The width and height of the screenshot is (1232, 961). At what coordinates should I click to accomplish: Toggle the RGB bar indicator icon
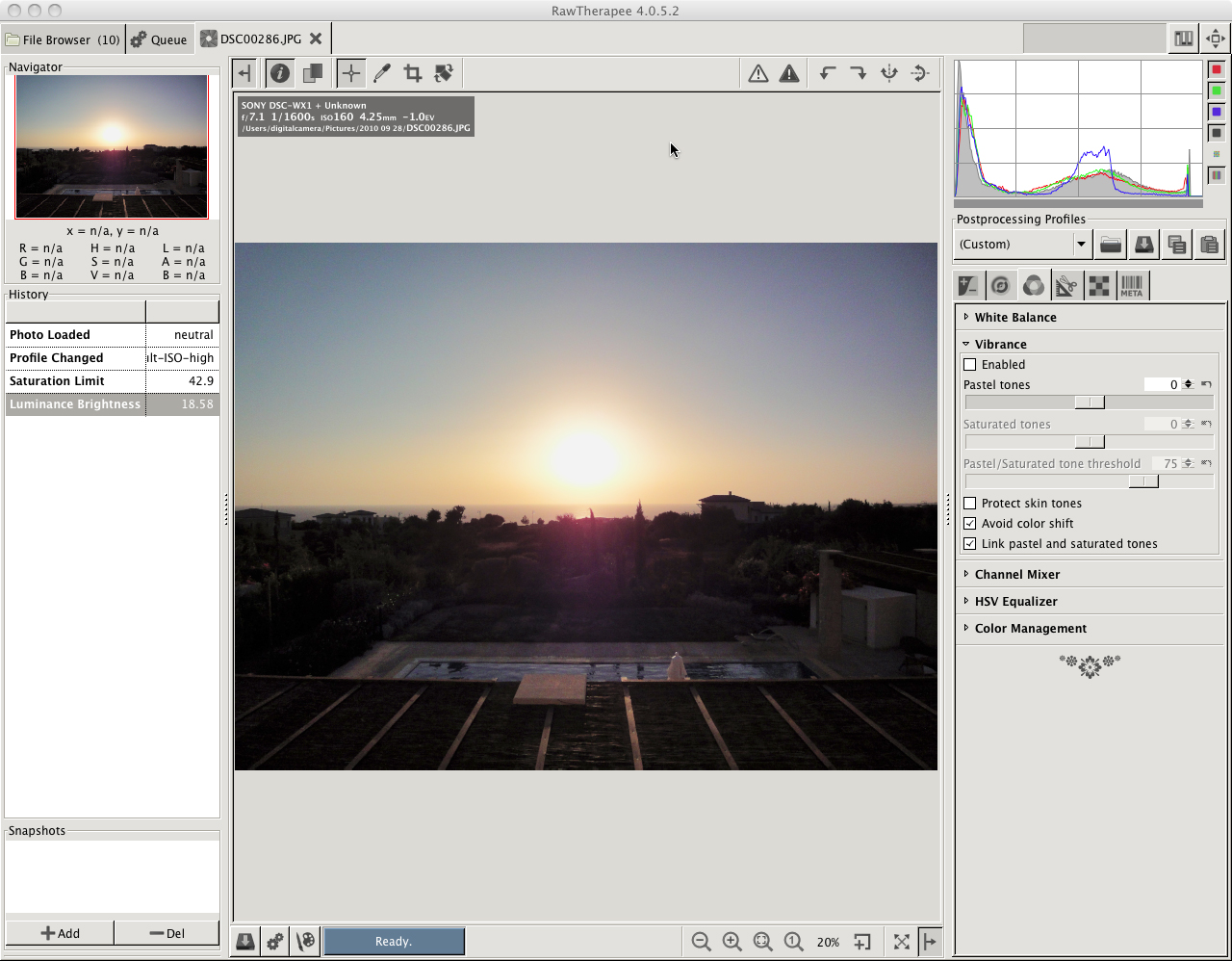[x=1217, y=175]
